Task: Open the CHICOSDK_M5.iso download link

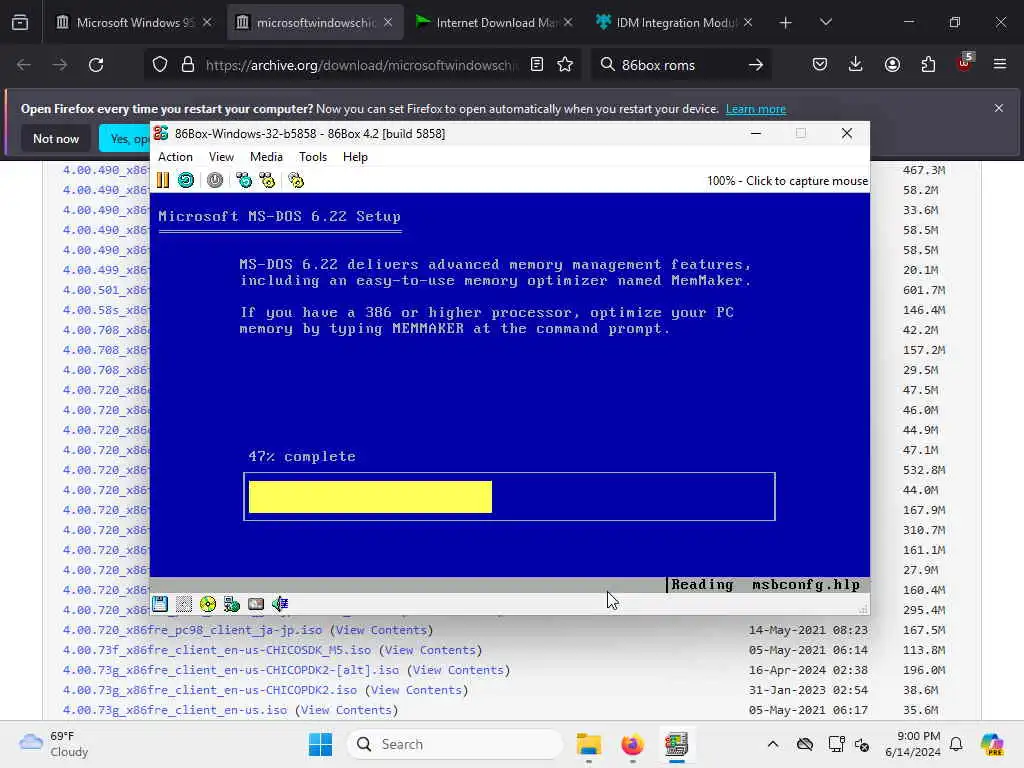Action: tap(217, 650)
